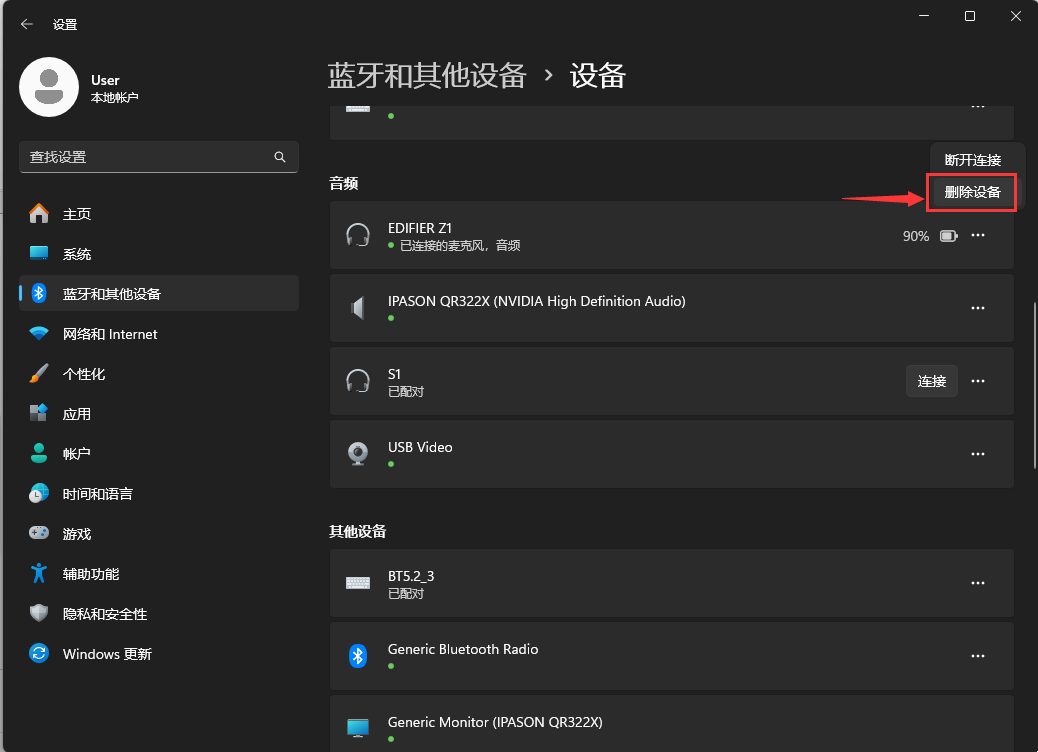
Task: Open 系统 settings from the sidebar
Action: click(x=77, y=254)
